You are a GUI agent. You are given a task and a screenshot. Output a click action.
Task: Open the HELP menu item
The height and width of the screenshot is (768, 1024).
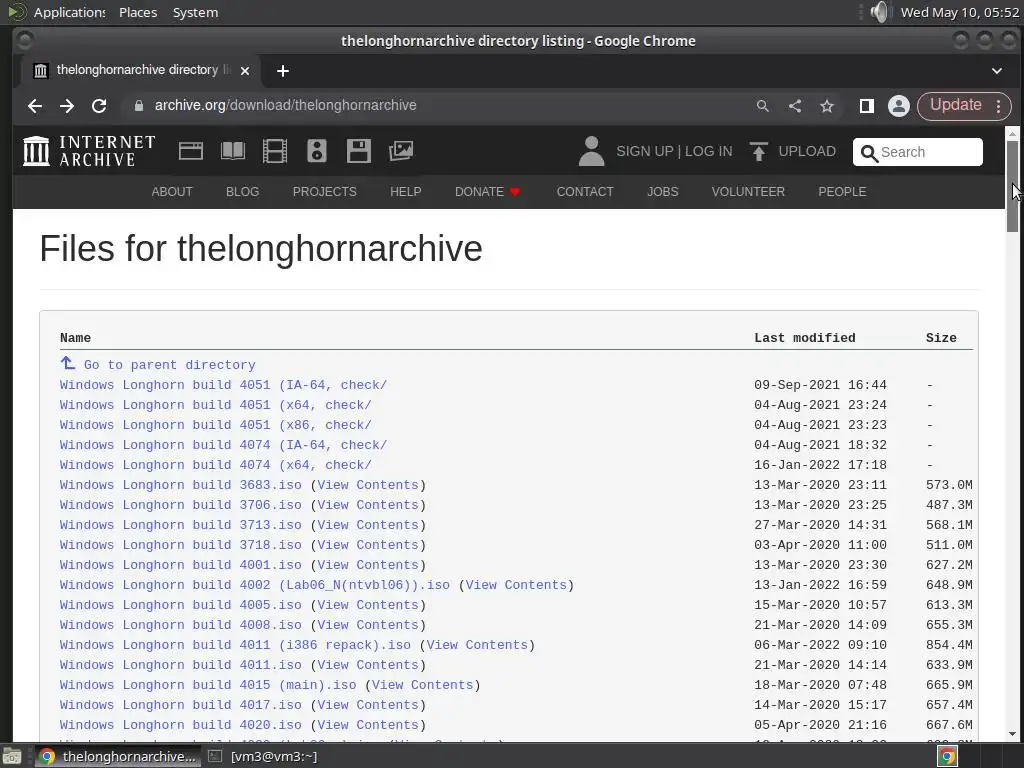406,192
